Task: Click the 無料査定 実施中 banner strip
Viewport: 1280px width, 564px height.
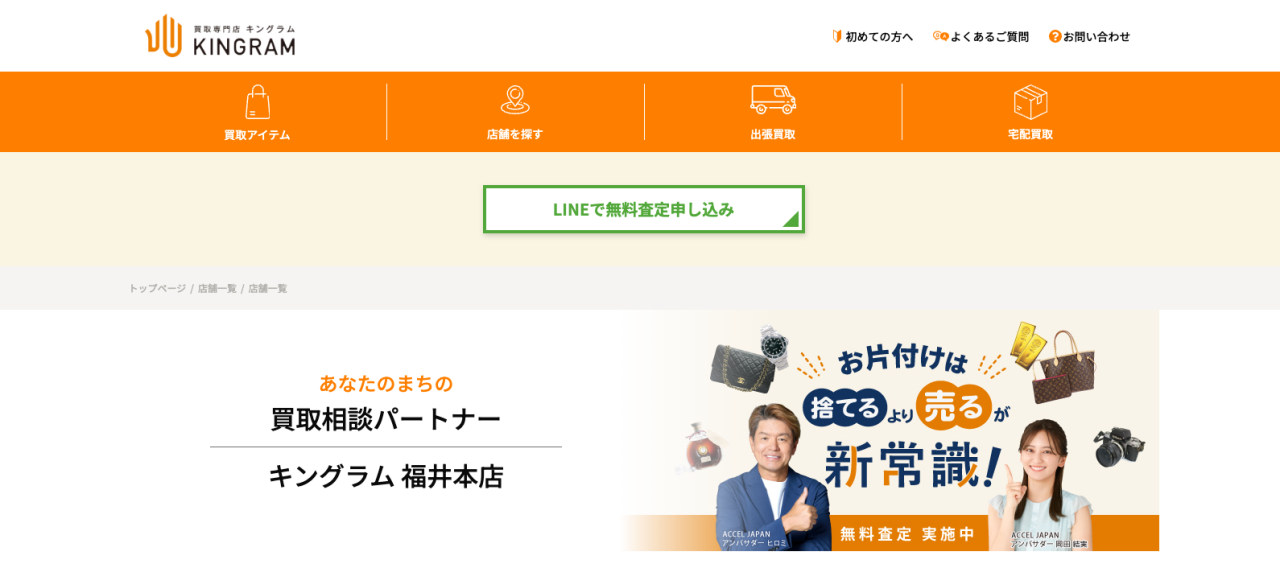Action: [907, 533]
